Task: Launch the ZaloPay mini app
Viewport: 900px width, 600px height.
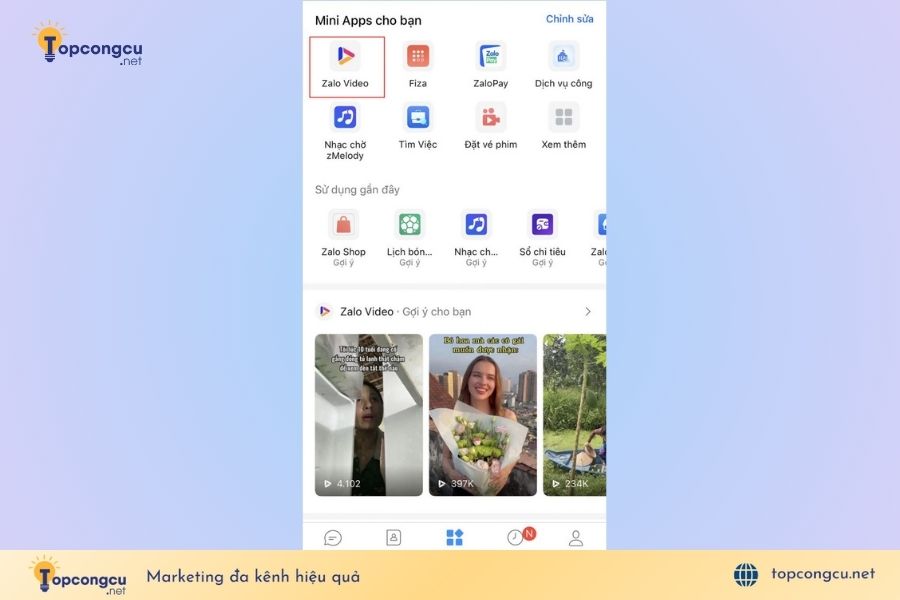Action: pos(490,66)
